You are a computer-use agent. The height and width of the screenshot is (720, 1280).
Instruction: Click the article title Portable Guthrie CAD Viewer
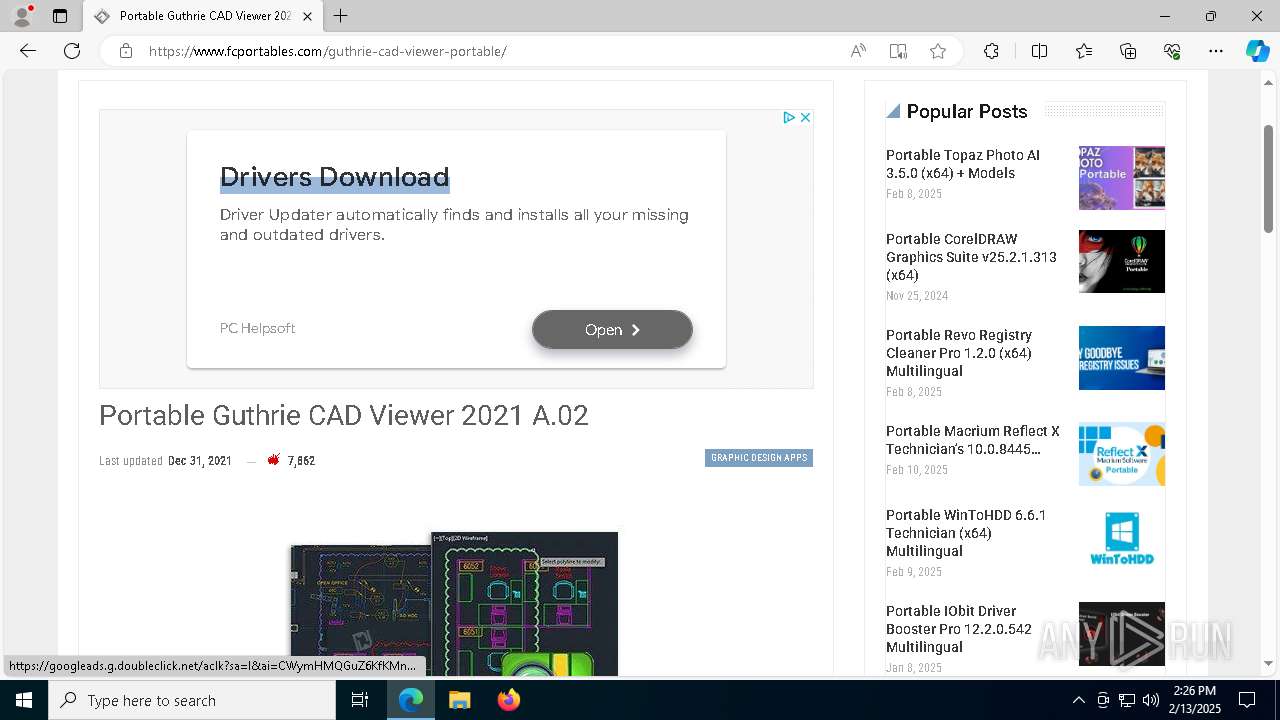click(344, 415)
